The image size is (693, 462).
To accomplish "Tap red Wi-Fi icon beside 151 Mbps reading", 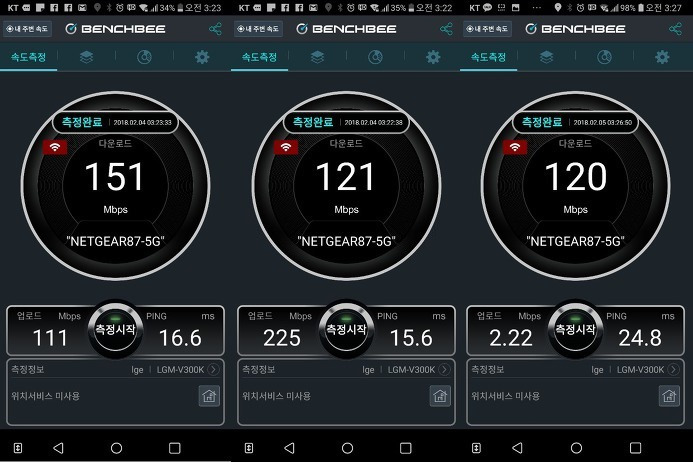I will click(55, 147).
